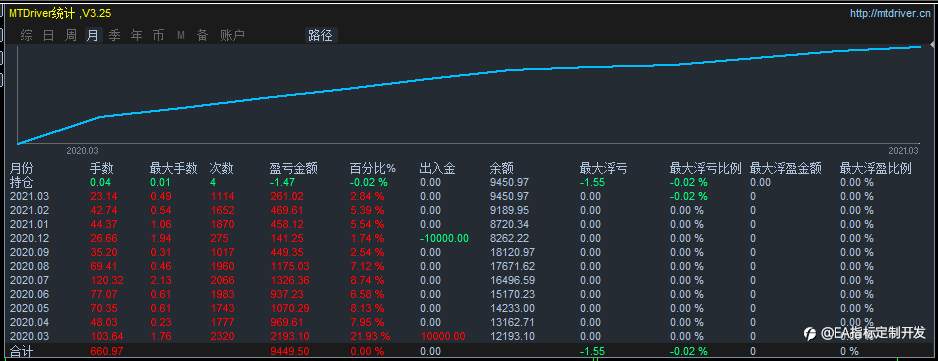Click the 最大浮亏比例 column header

705,169
